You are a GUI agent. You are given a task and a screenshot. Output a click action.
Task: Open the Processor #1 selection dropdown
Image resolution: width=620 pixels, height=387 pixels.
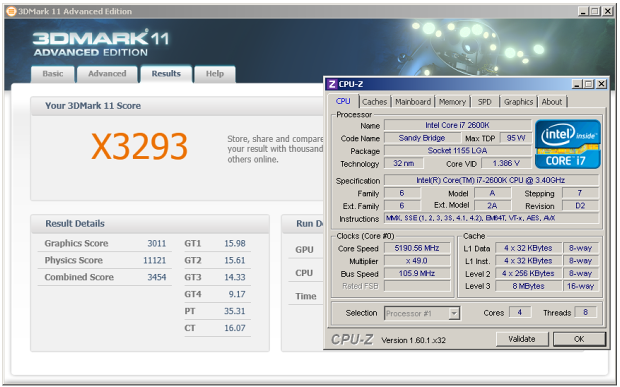tap(454, 313)
